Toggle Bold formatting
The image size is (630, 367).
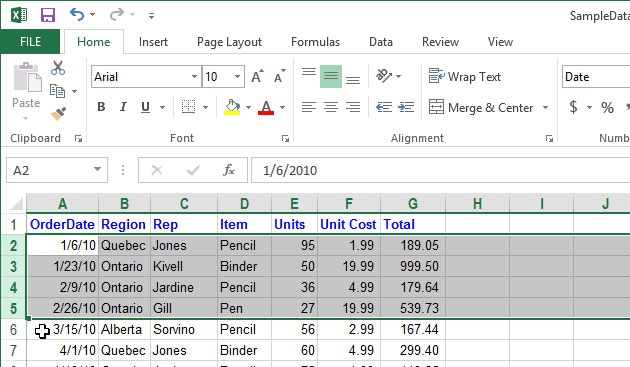pyautogui.click(x=101, y=107)
